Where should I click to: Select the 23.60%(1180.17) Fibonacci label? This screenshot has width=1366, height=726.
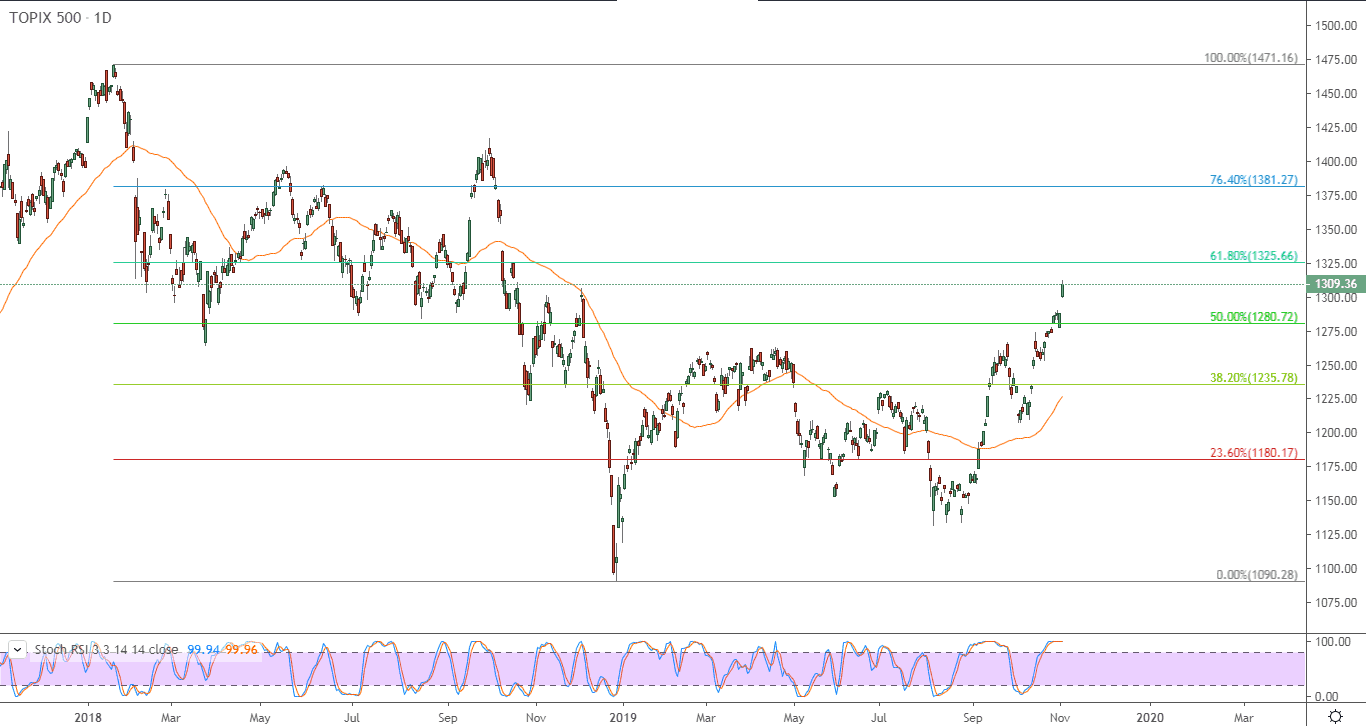pyautogui.click(x=1254, y=453)
